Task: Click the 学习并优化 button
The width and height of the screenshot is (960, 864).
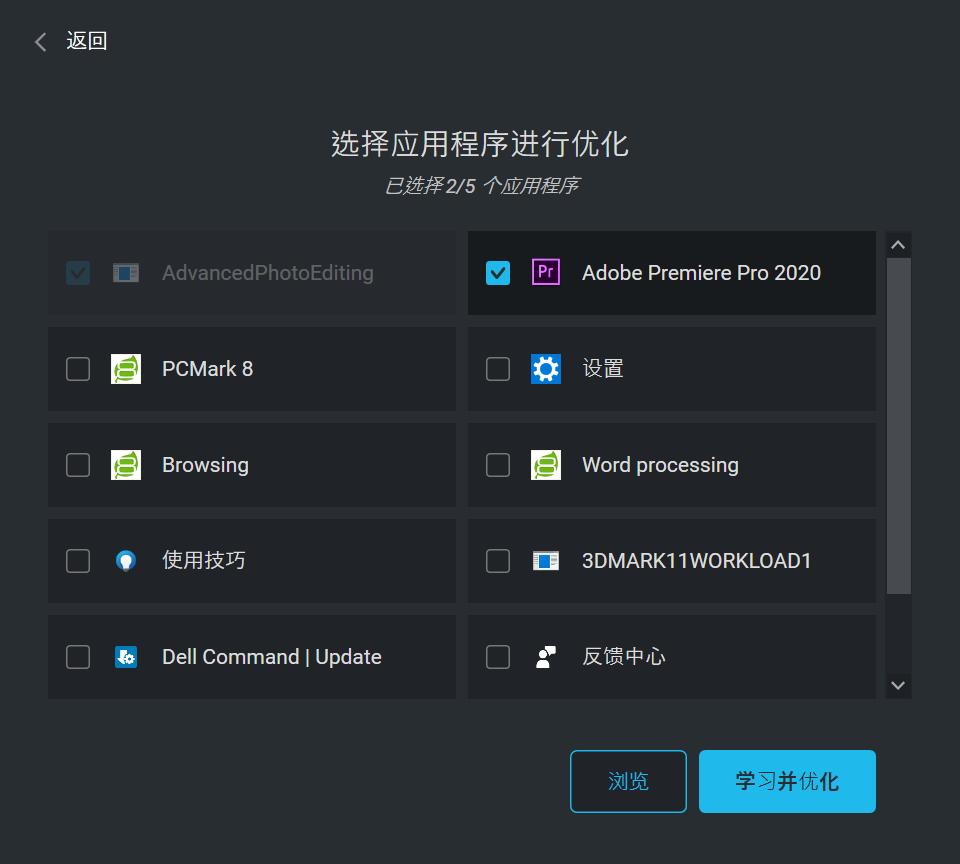Action: [787, 781]
